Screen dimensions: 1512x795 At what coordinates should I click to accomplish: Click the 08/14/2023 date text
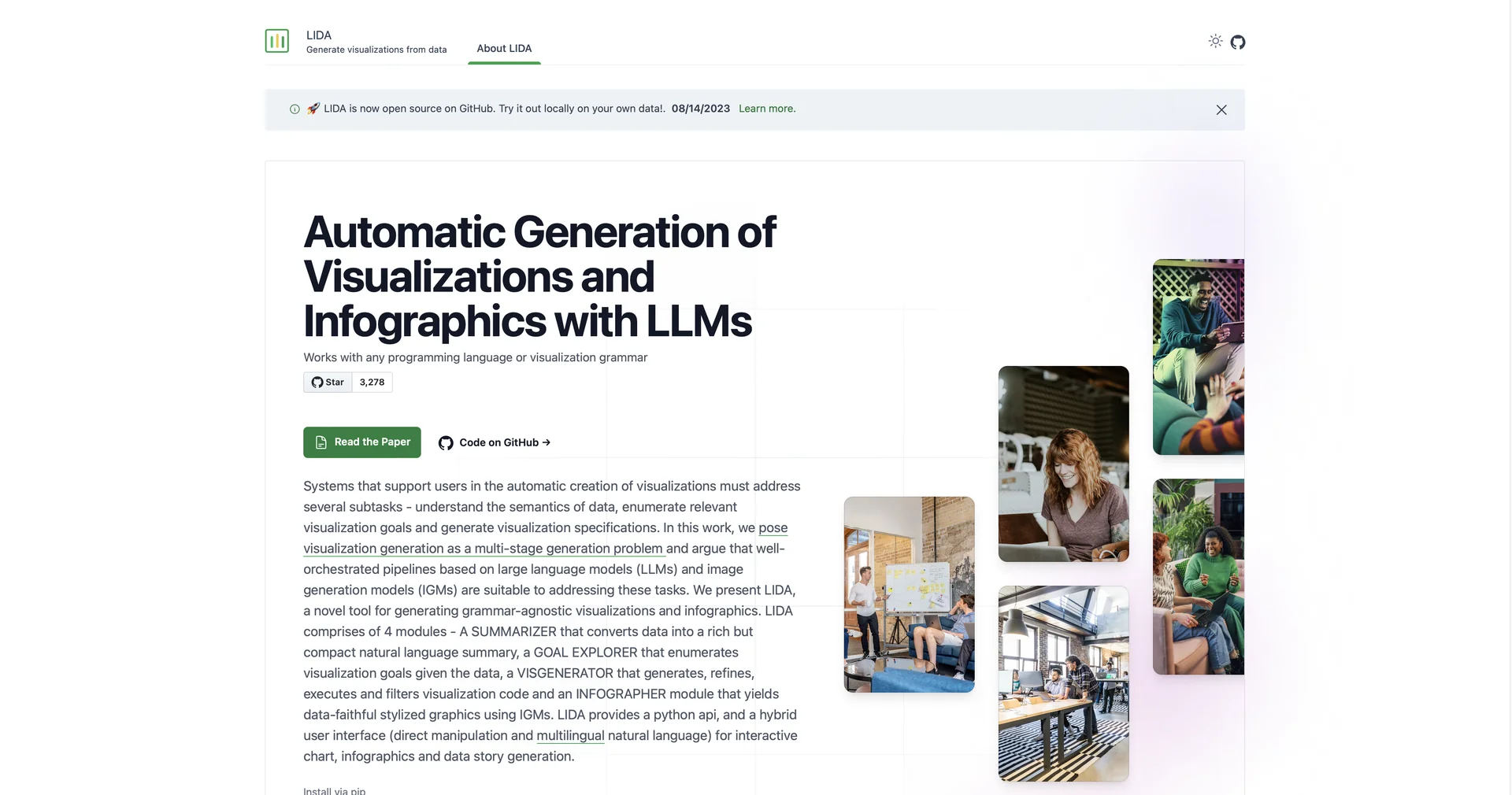click(701, 109)
